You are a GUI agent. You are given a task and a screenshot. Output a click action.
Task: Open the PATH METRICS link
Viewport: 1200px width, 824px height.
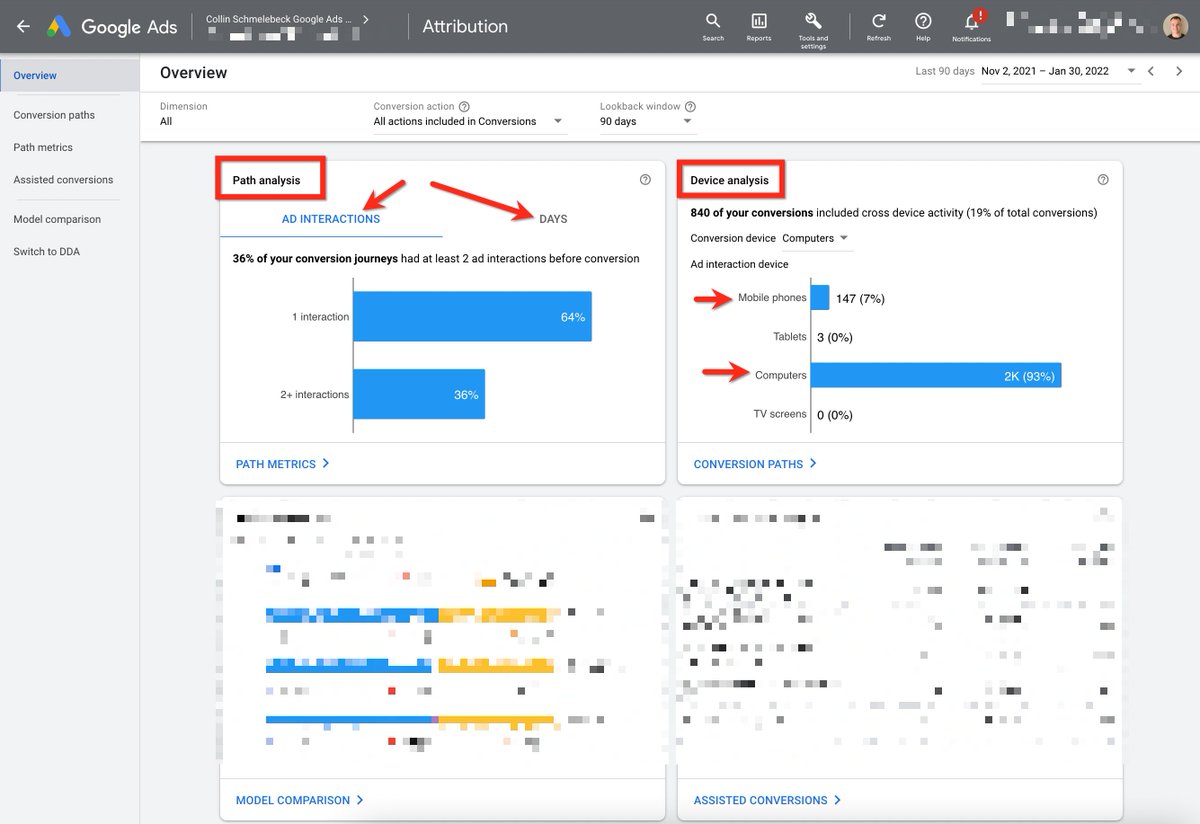283,464
